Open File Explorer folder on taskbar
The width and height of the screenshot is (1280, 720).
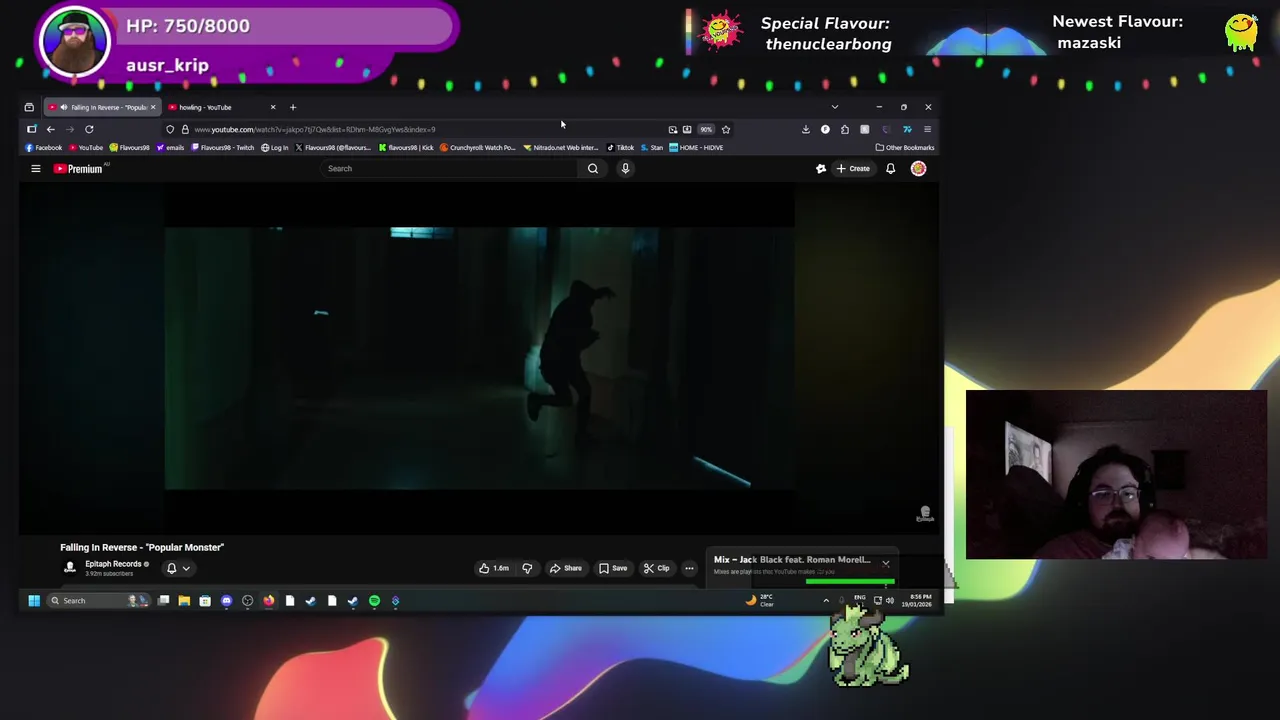point(184,601)
